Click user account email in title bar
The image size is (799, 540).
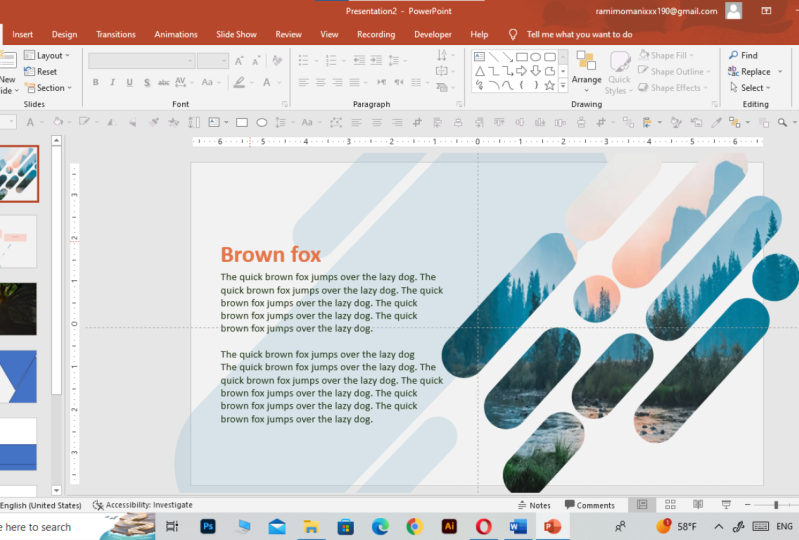(656, 11)
